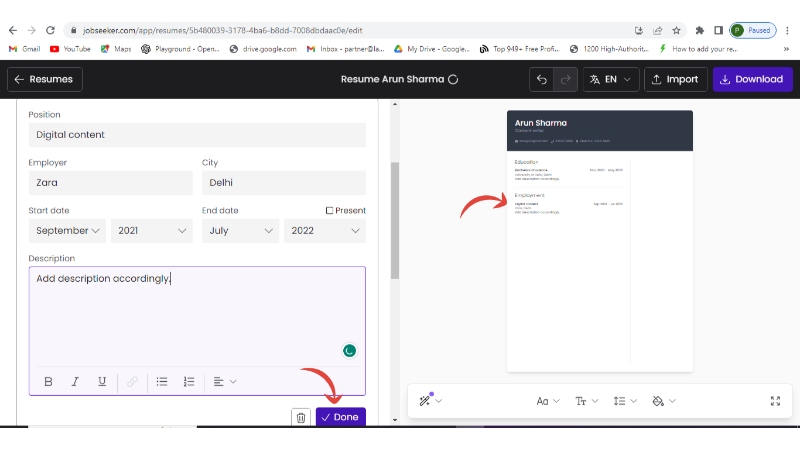Open the line spacing menu

click(x=625, y=401)
